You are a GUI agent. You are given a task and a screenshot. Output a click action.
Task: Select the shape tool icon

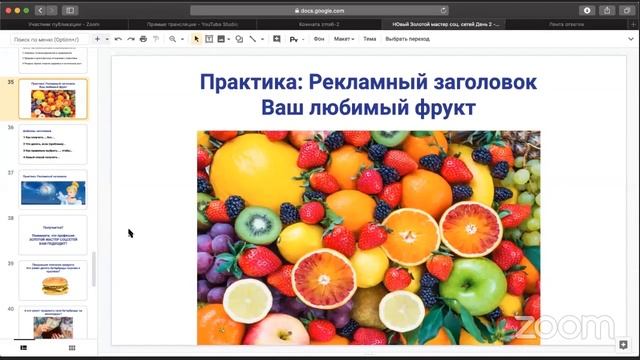pos(239,39)
